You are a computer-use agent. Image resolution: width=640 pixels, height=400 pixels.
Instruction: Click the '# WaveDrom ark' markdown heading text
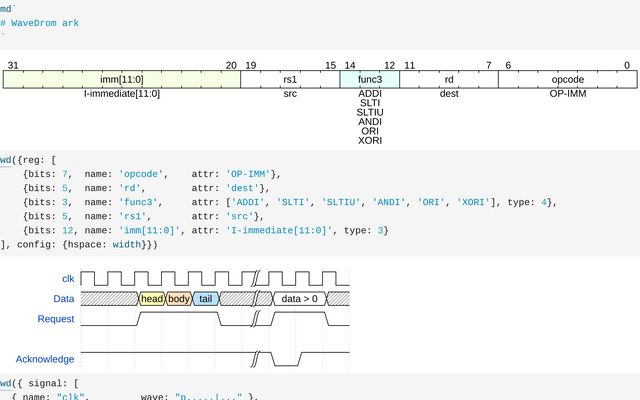tap(40, 23)
